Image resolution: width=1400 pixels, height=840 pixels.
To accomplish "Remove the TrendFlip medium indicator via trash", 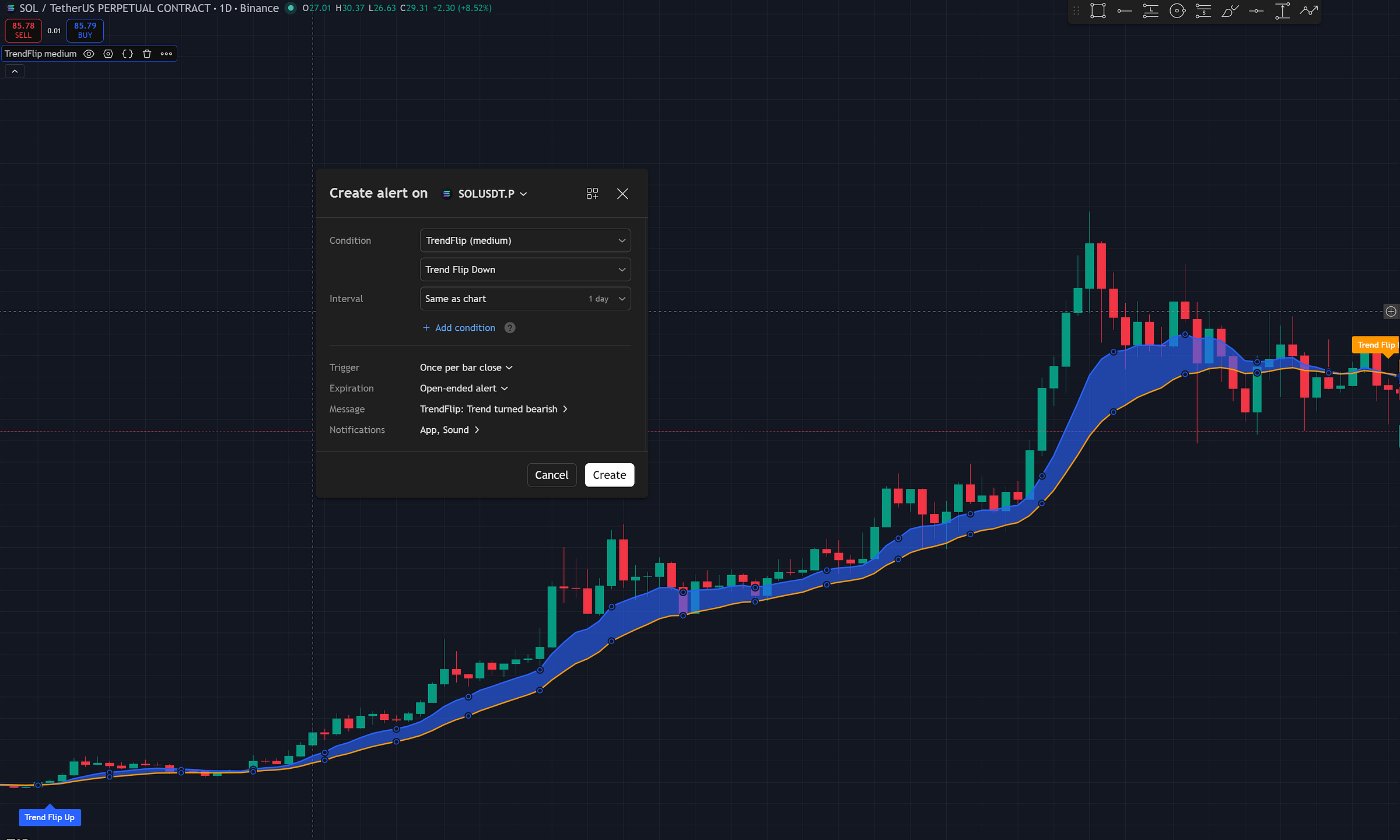I will (147, 54).
